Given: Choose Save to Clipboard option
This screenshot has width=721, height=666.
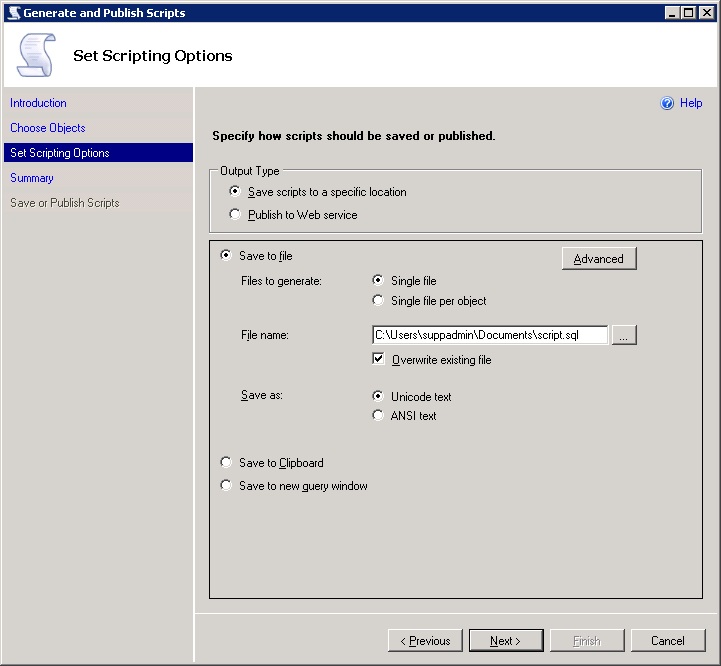Looking at the screenshot, I should [226, 462].
